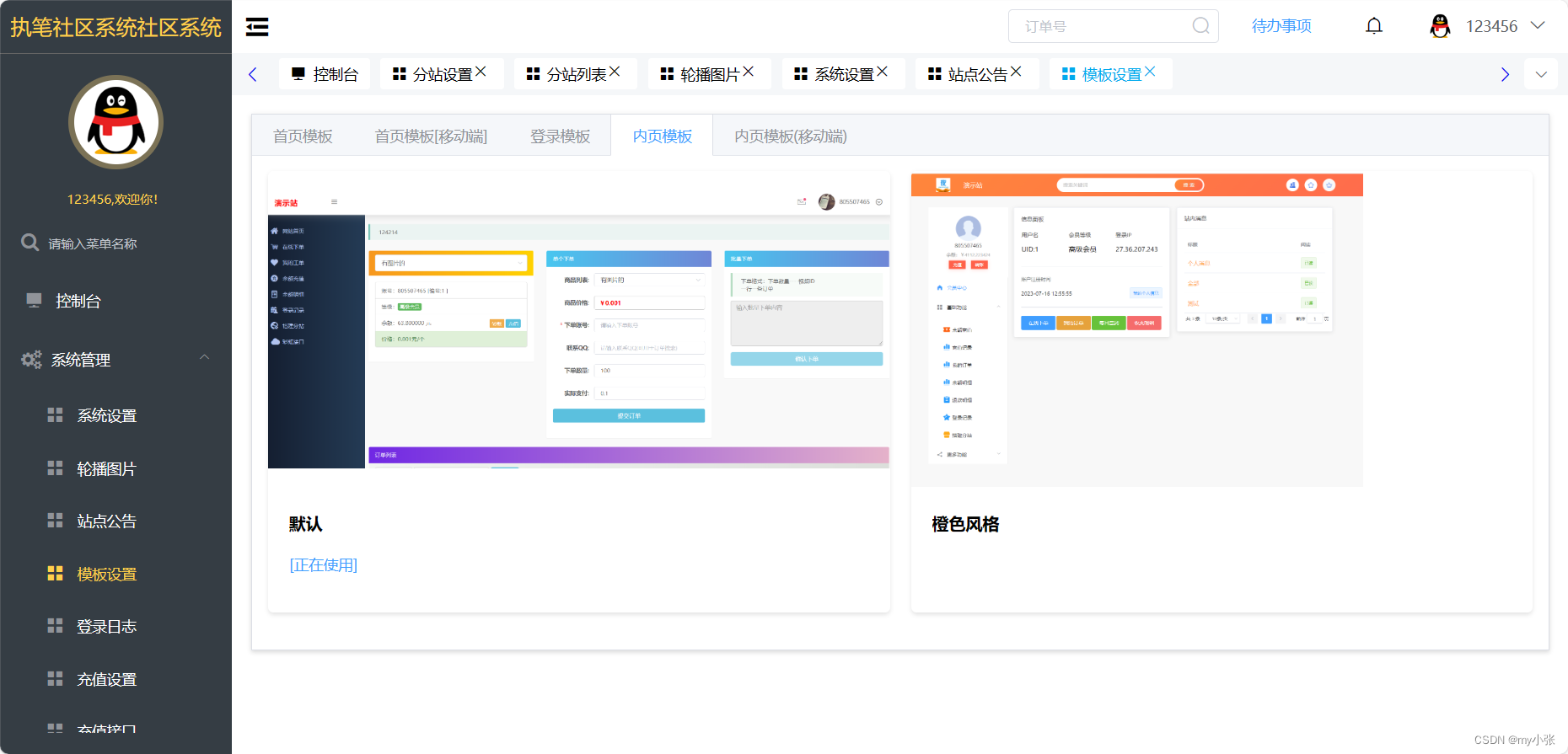Select the 默认 template preview thumbnail
Screen dimensions: 1568x754
pyautogui.click(x=579, y=321)
